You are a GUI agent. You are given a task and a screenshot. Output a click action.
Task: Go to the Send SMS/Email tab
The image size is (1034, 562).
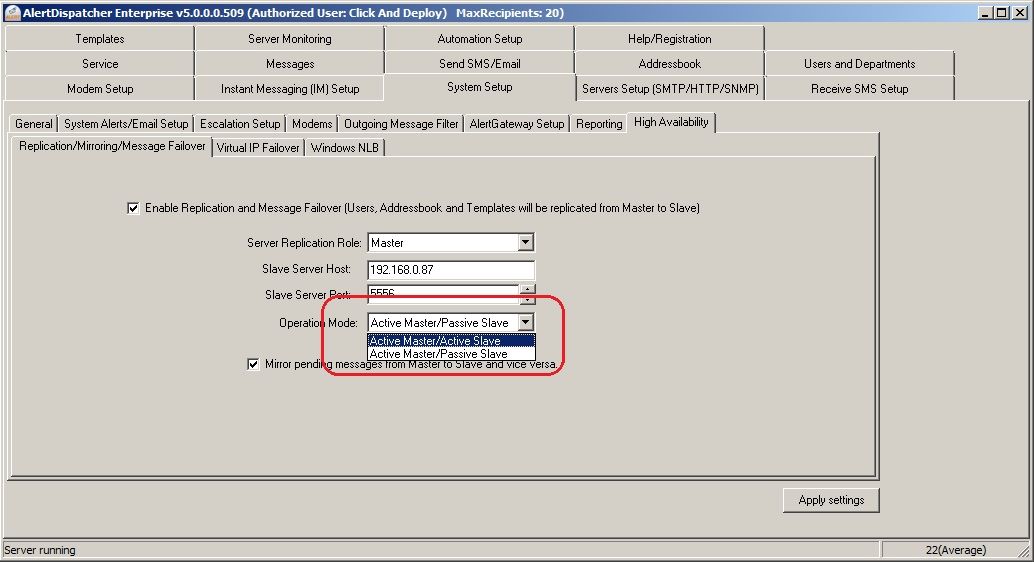click(x=479, y=64)
